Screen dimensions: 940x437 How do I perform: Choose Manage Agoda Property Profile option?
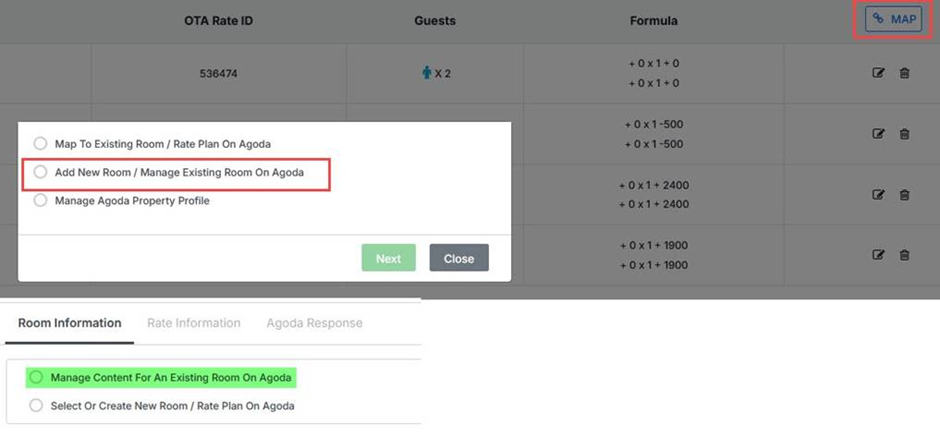(41, 200)
